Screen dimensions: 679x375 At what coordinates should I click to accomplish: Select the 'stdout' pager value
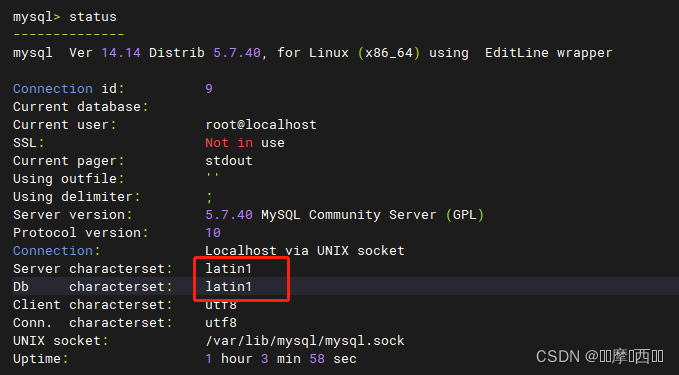229,161
